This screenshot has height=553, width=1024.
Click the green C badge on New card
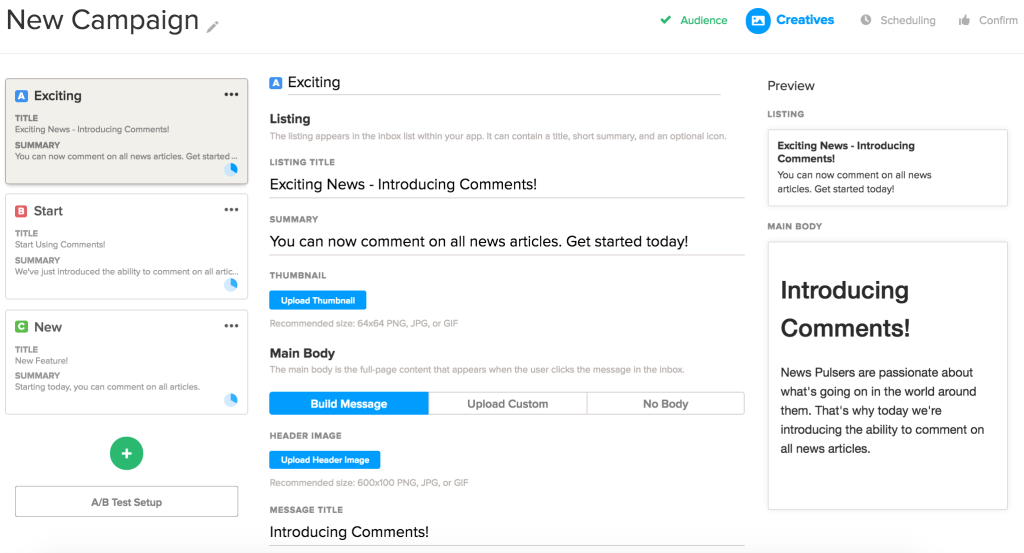tap(22, 326)
